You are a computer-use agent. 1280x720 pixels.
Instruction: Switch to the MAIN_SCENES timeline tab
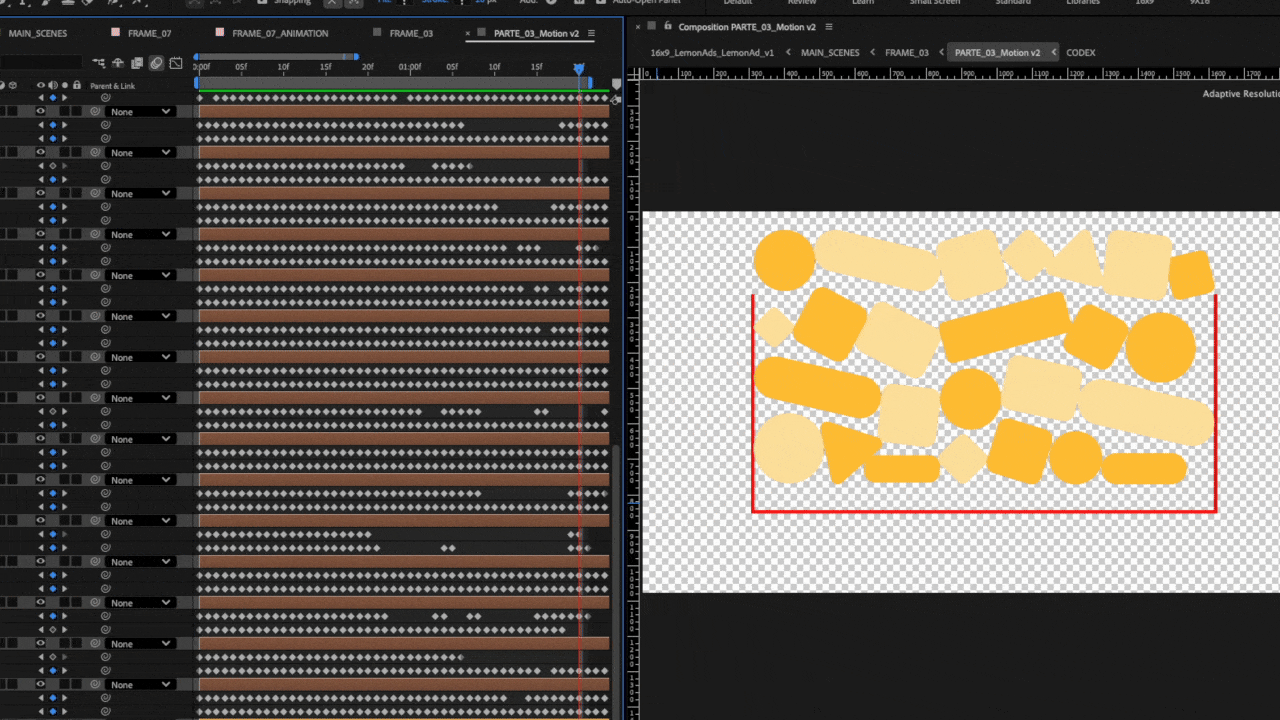click(38, 33)
